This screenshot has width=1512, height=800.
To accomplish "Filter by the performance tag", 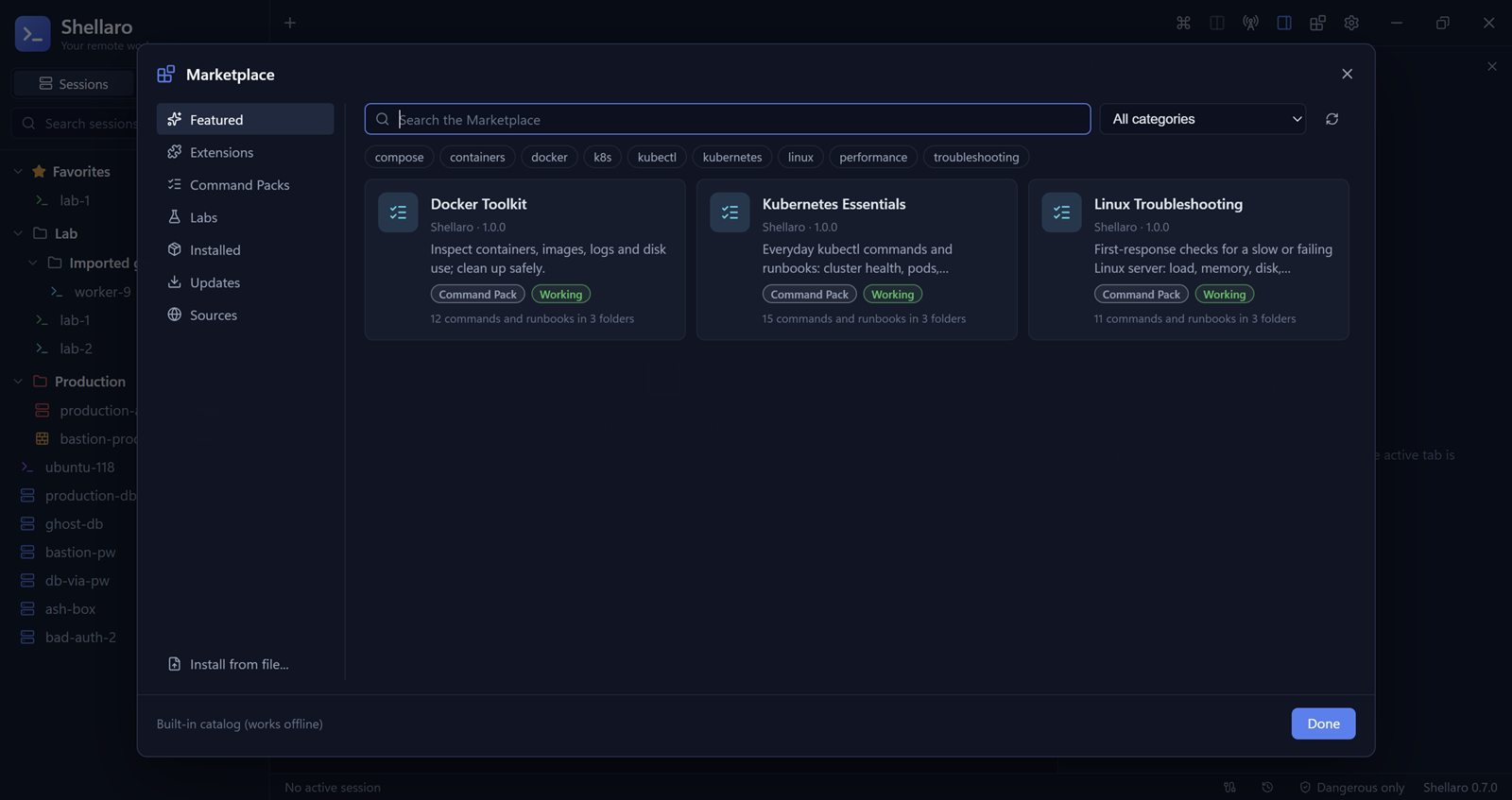I will pyautogui.click(x=873, y=157).
